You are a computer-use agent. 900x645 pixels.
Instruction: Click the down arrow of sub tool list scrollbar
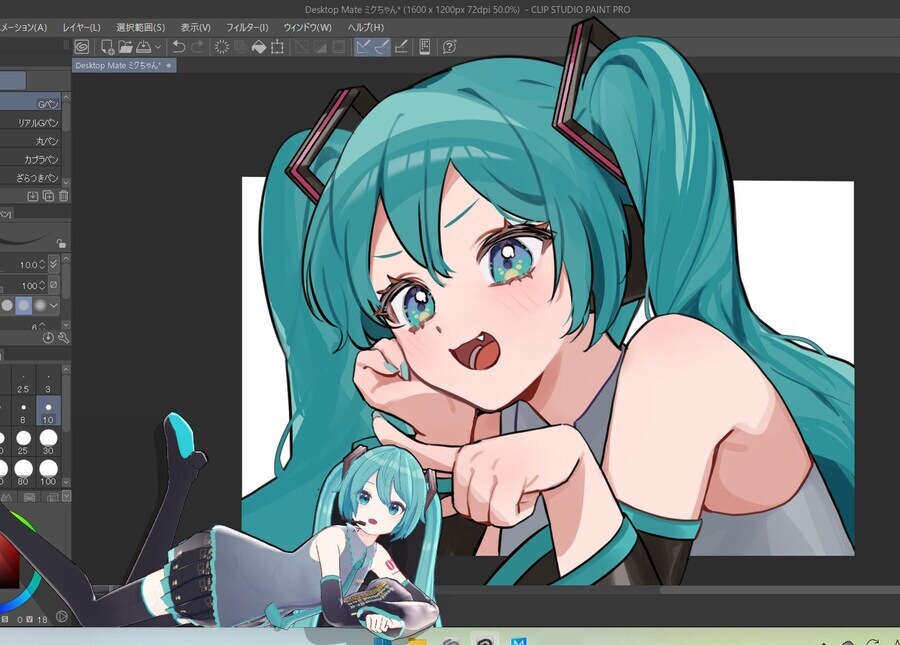tap(66, 182)
